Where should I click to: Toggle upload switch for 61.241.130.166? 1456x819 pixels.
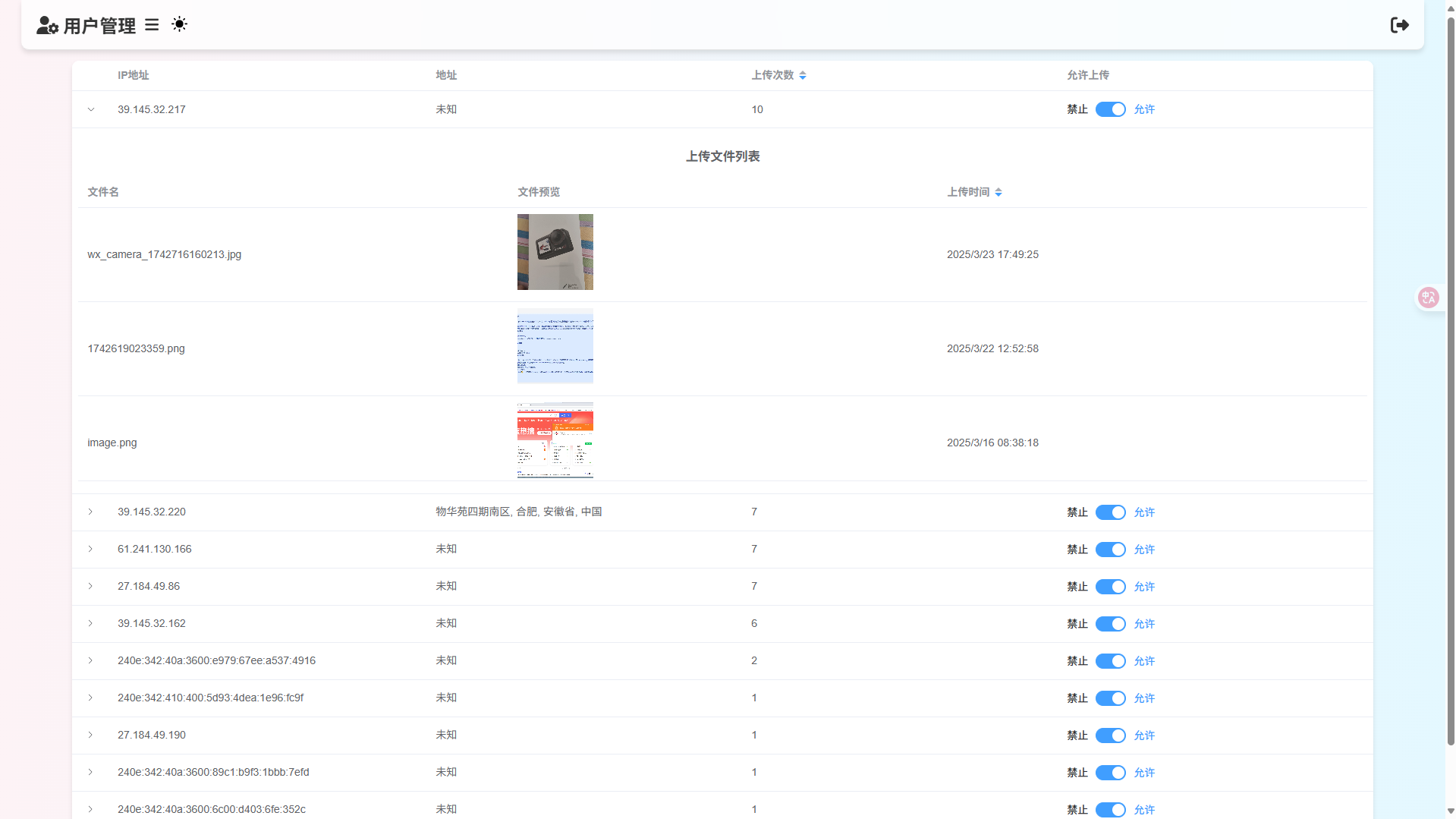(x=1110, y=550)
